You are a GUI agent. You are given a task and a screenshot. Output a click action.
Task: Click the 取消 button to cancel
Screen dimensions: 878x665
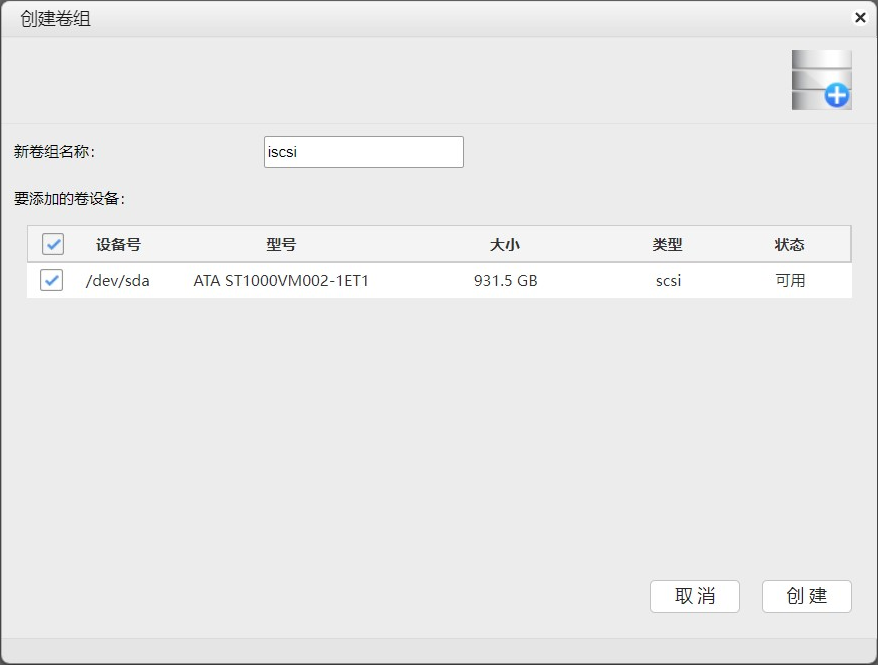(x=694, y=596)
